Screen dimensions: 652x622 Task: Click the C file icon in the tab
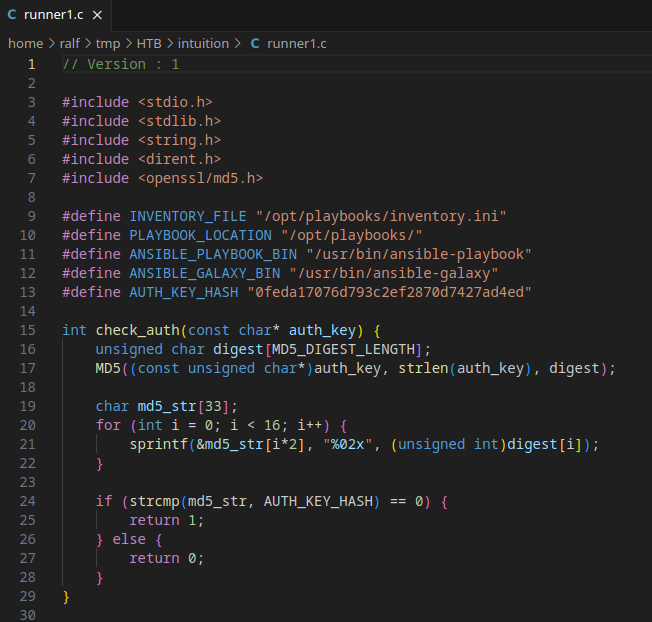[12, 15]
